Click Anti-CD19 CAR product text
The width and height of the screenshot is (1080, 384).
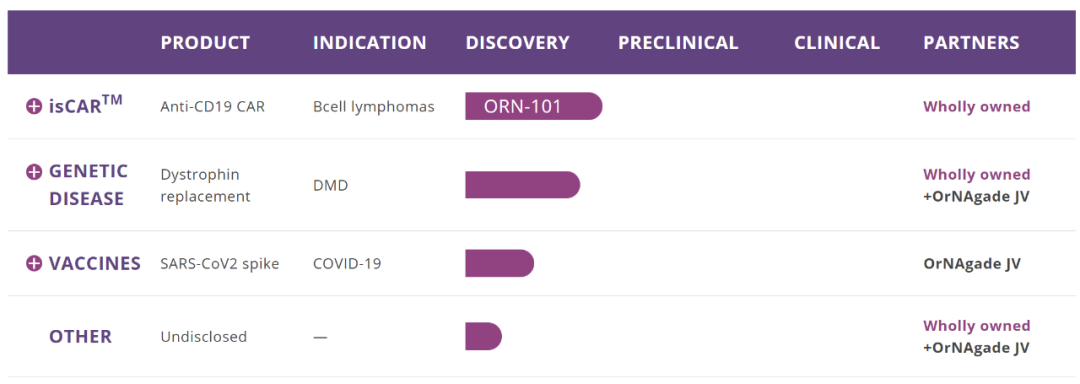tap(212, 107)
